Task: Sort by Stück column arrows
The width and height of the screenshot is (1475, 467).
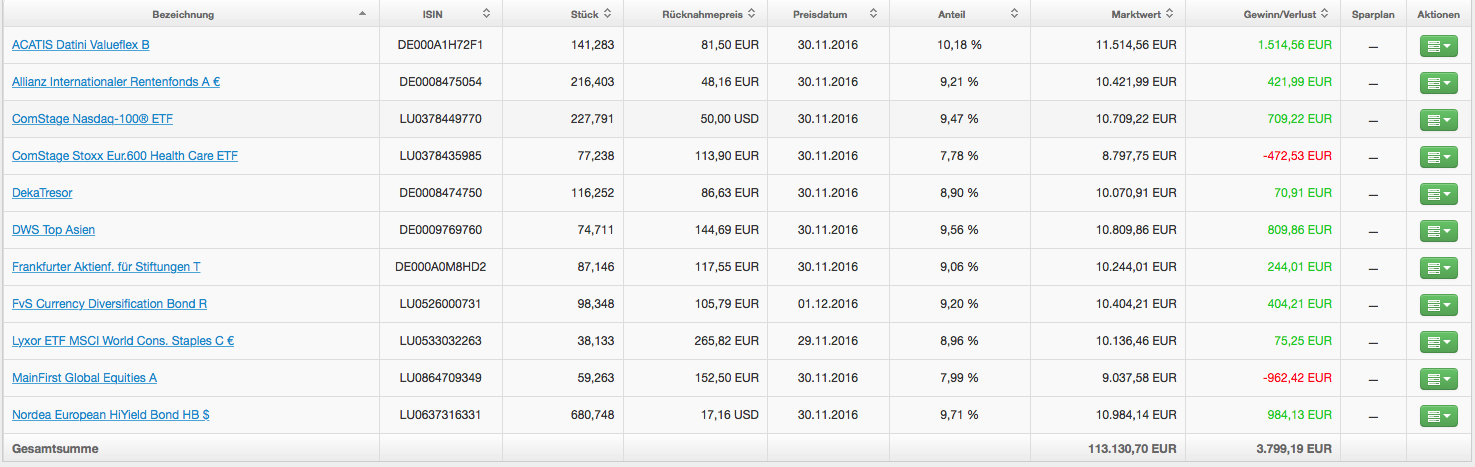Action: point(607,14)
